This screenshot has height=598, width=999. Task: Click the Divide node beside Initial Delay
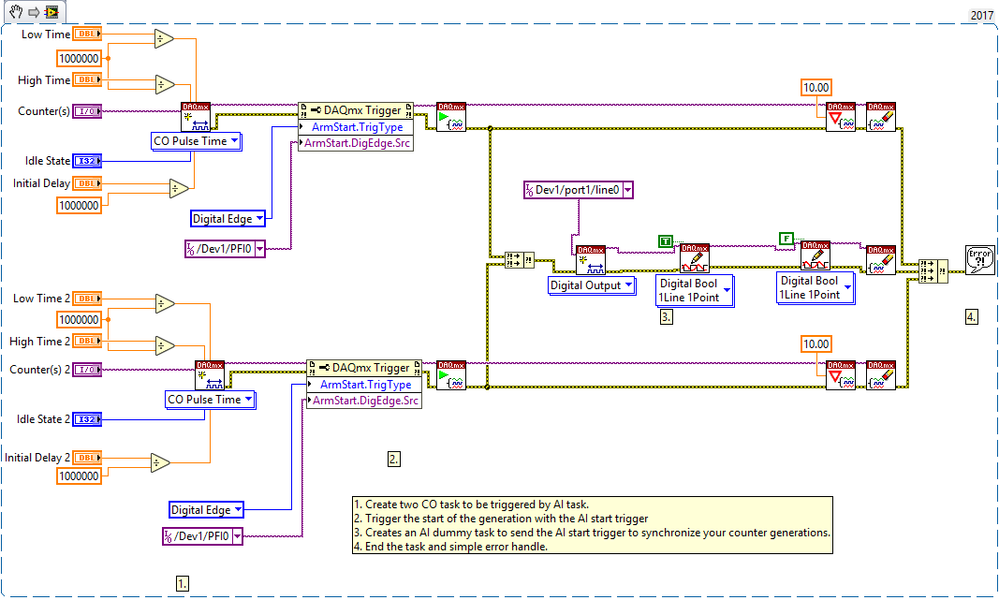179,189
